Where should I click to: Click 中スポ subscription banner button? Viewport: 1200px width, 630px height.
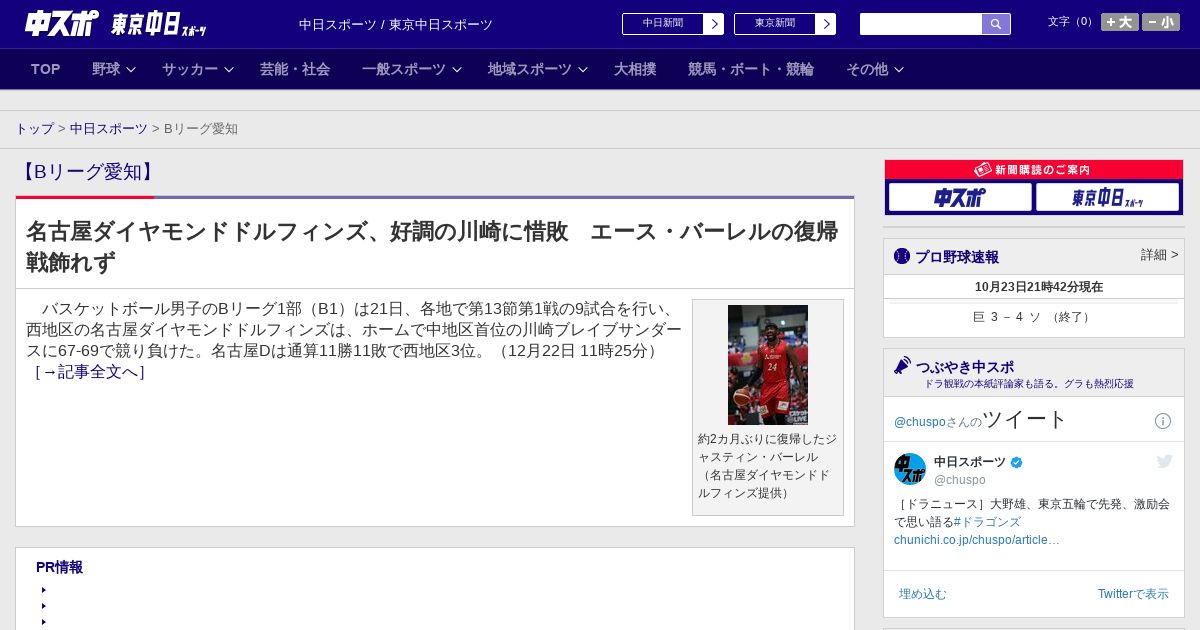(x=960, y=198)
